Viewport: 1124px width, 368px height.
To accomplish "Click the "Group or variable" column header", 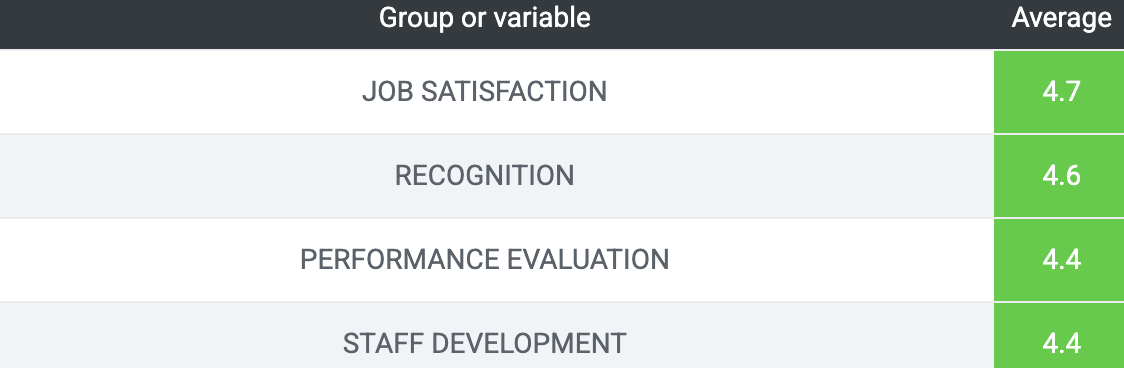I will (485, 19).
